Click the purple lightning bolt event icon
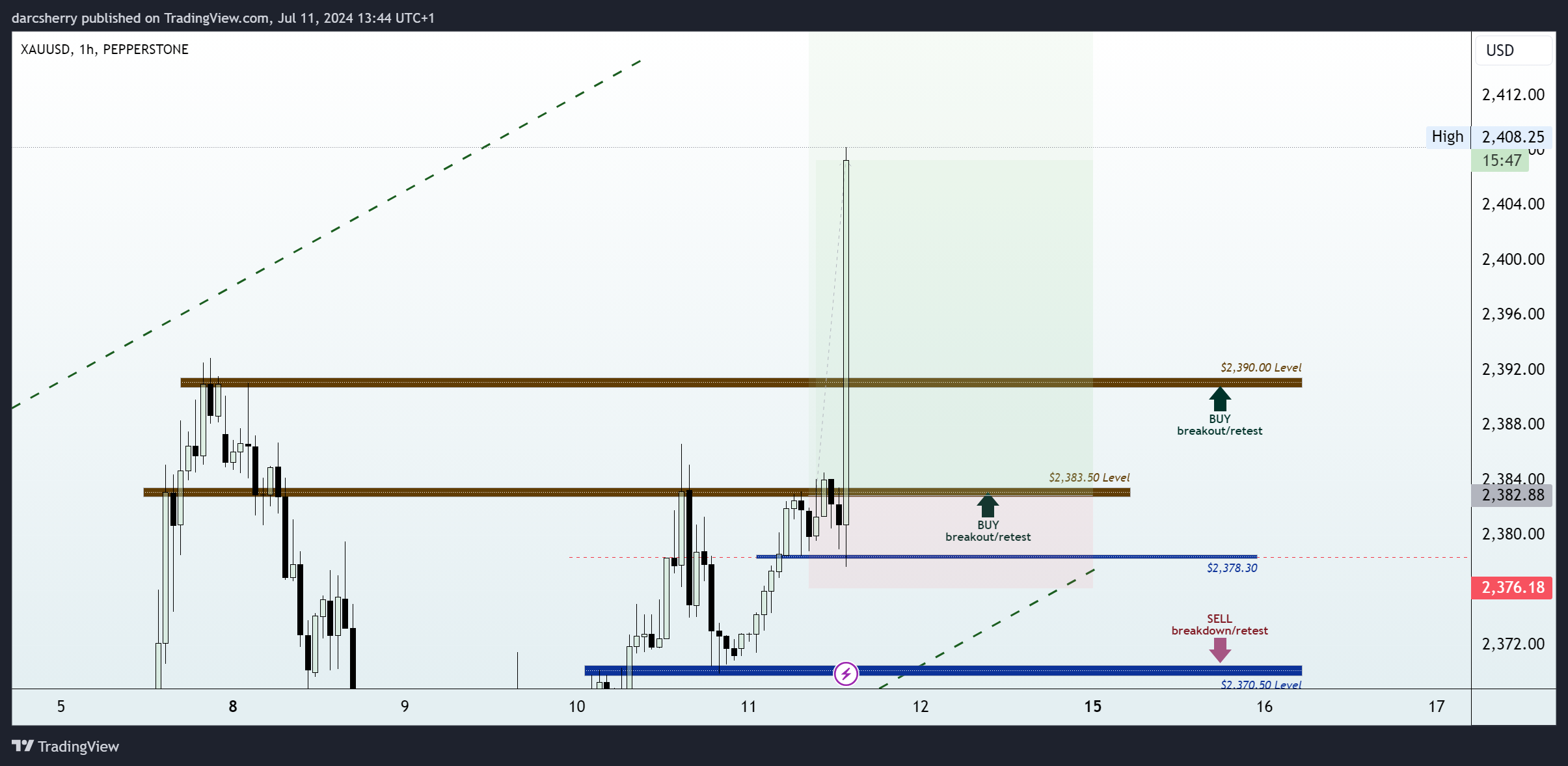Viewport: 1568px width, 766px height. tap(846, 674)
